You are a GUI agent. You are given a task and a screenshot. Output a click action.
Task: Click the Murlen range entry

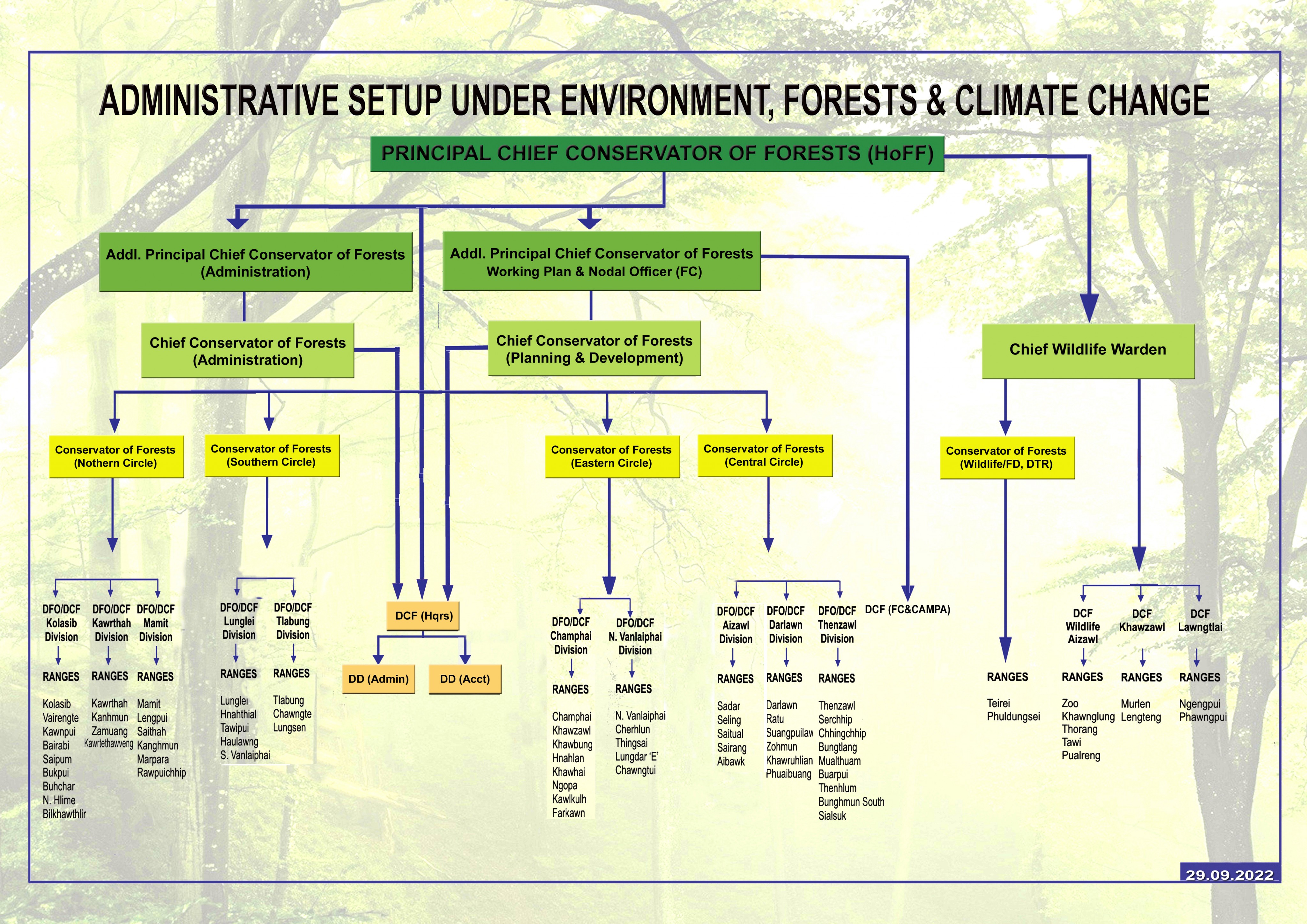point(1136,704)
